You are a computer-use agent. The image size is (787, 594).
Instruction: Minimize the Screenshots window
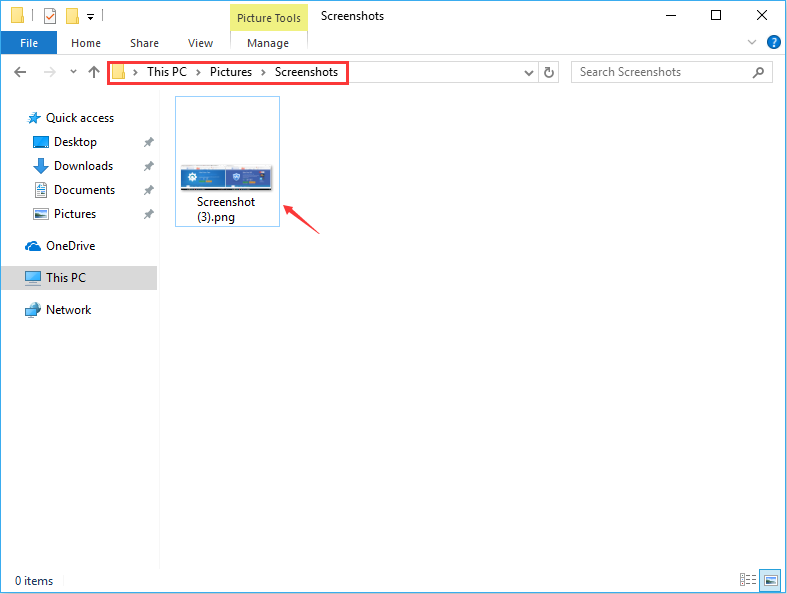[671, 16]
